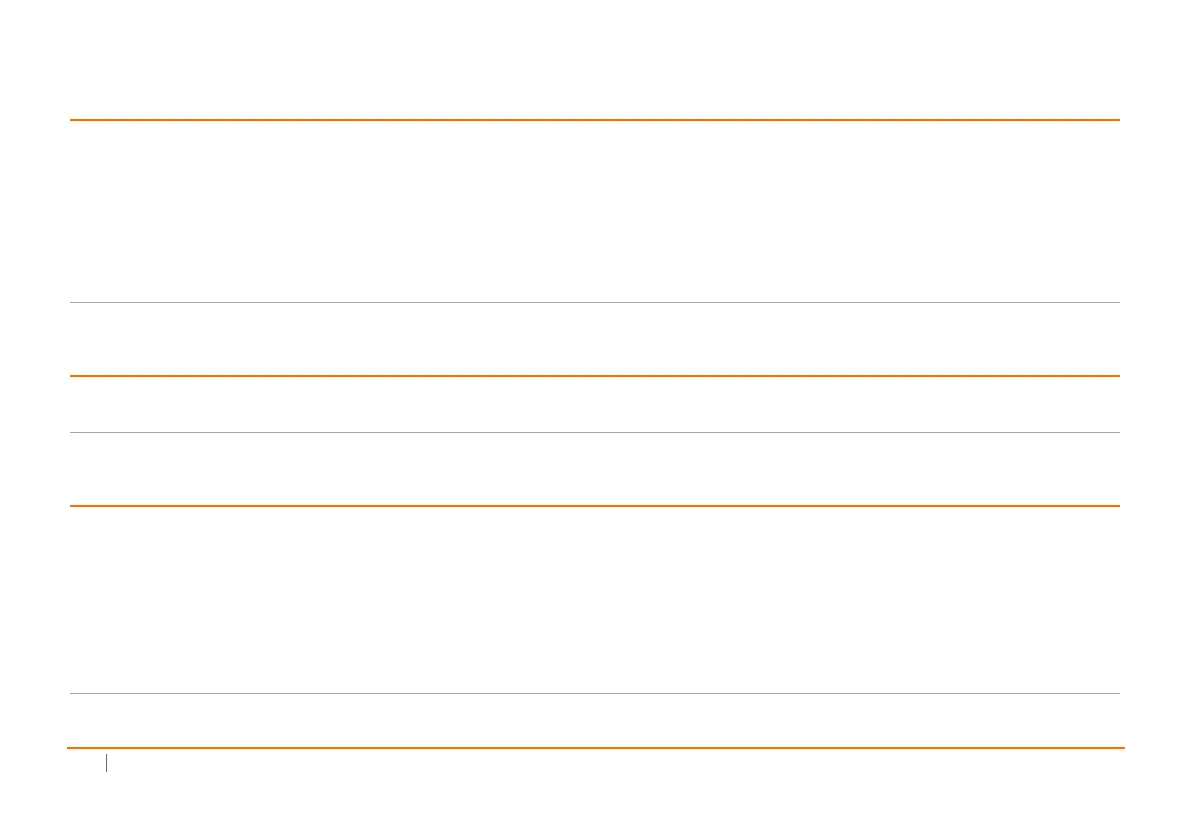Click the blank right page margin
Screen dimensions: 1190x835
1156,400
